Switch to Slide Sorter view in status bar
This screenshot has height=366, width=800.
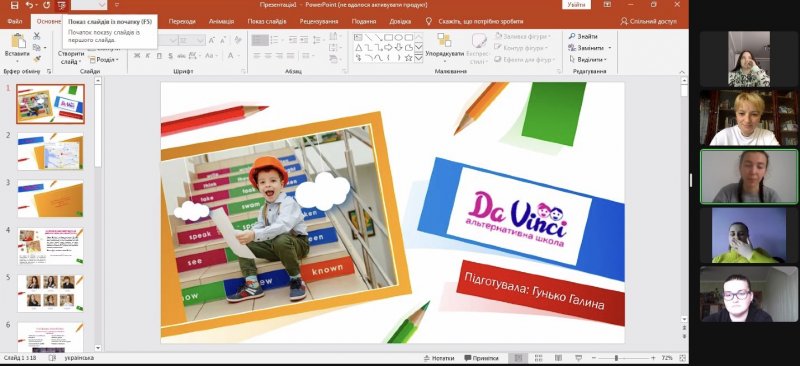[x=538, y=358]
